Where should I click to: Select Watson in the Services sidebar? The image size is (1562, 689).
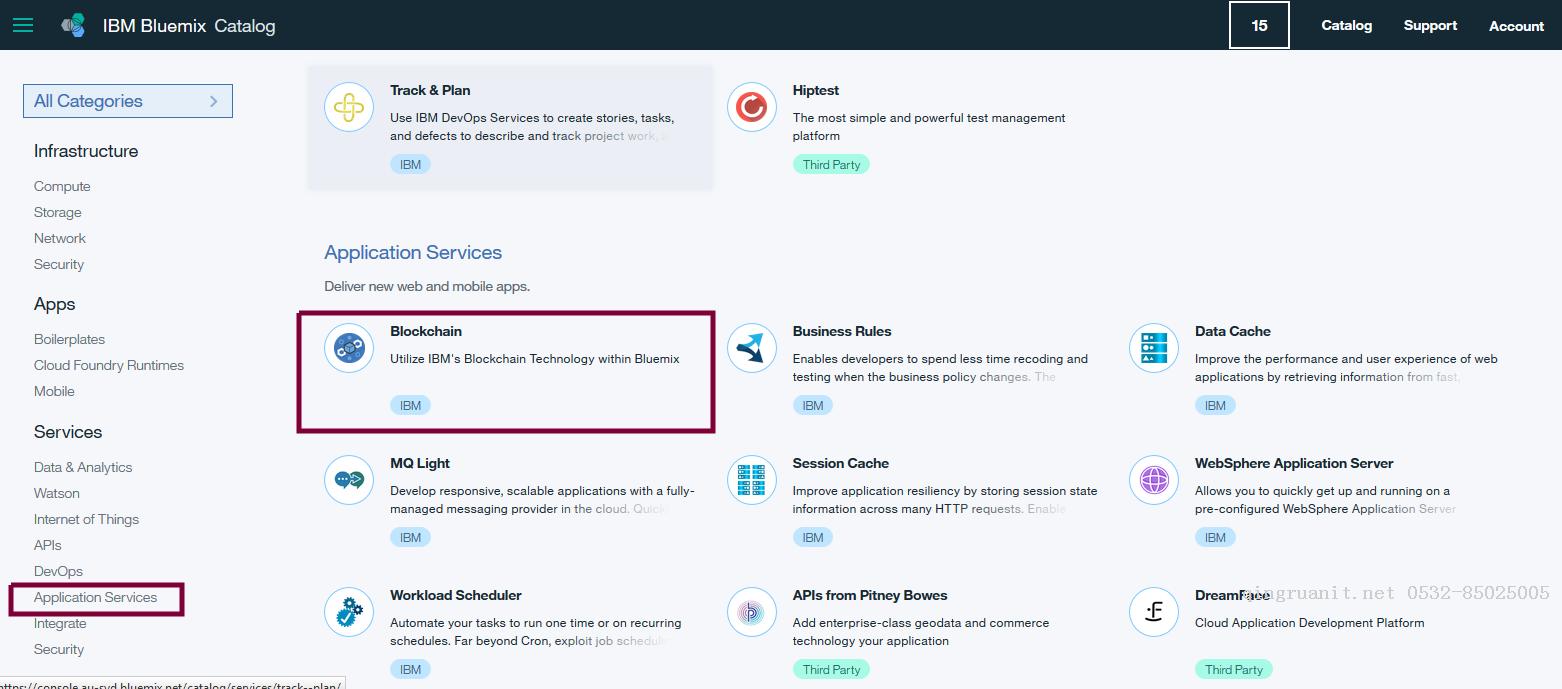[57, 493]
